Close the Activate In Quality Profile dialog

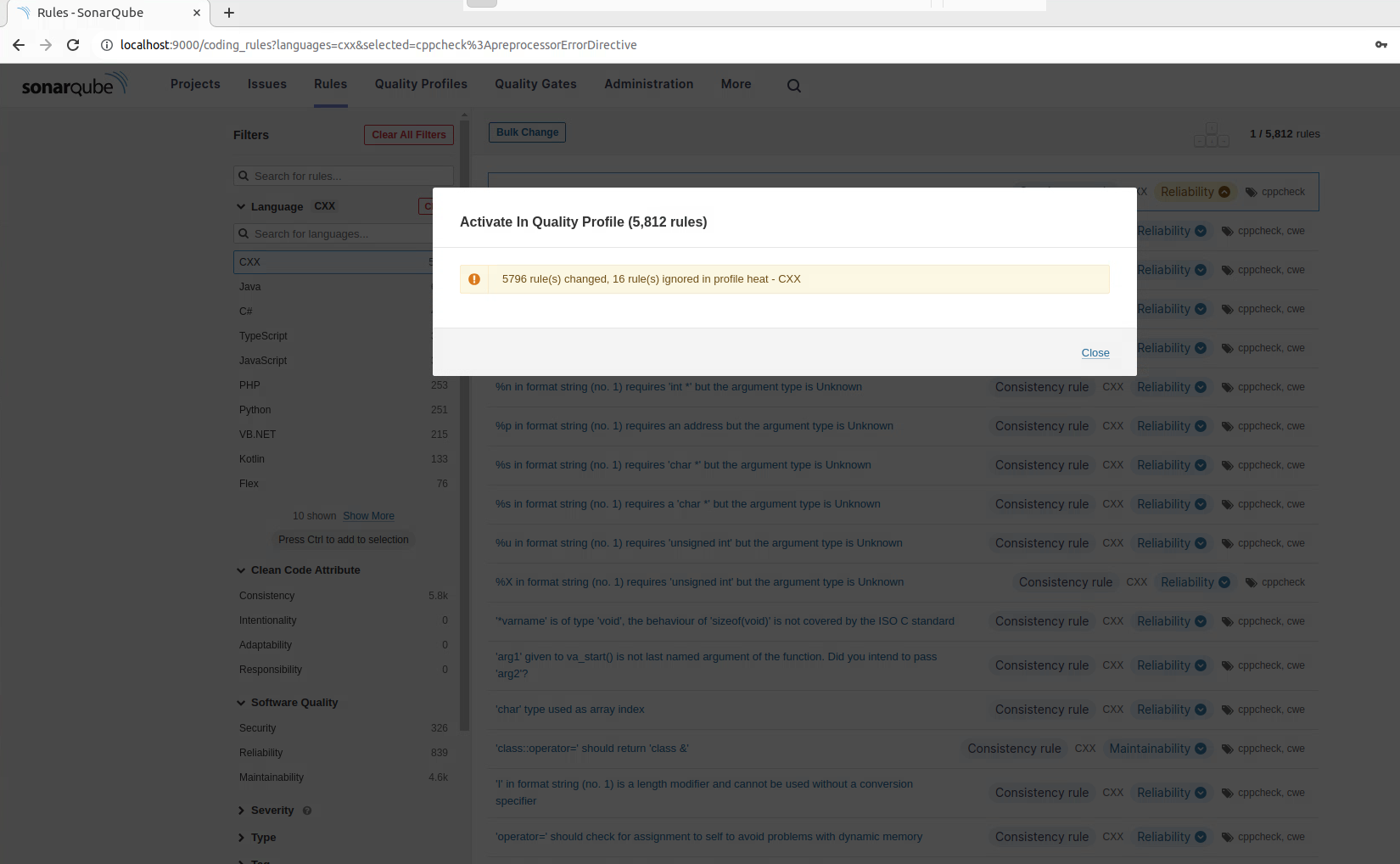coord(1095,353)
